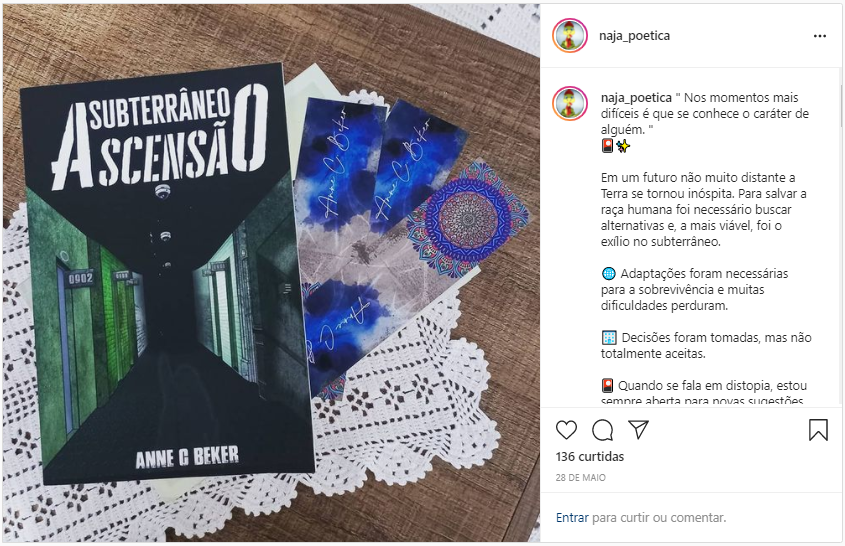Screen dimensions: 845x546
Task: Click 'para curtir ou comentar' text
Action: coord(659,517)
